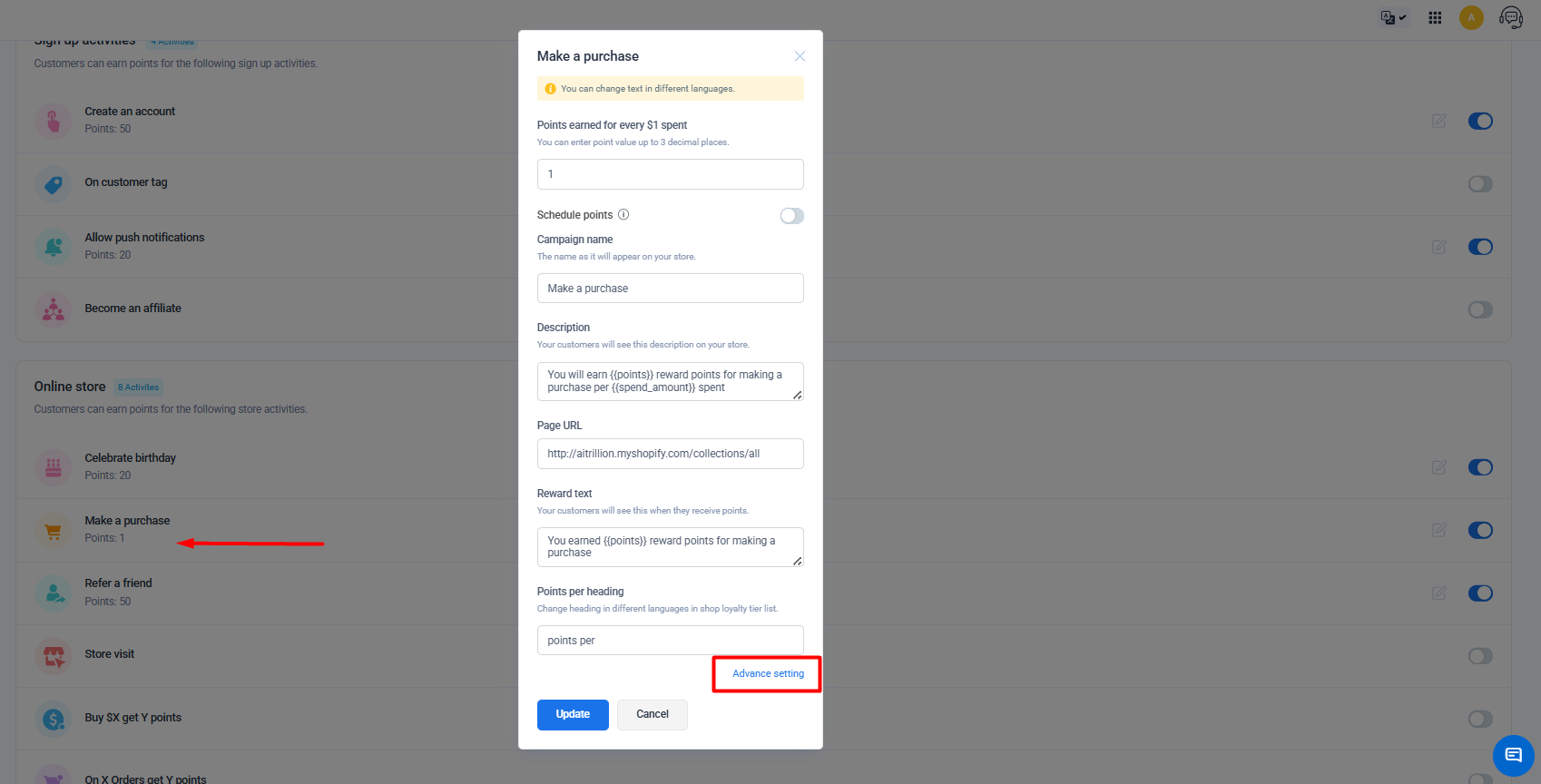
Task: Focus the Campaign name field
Action: 671,289
